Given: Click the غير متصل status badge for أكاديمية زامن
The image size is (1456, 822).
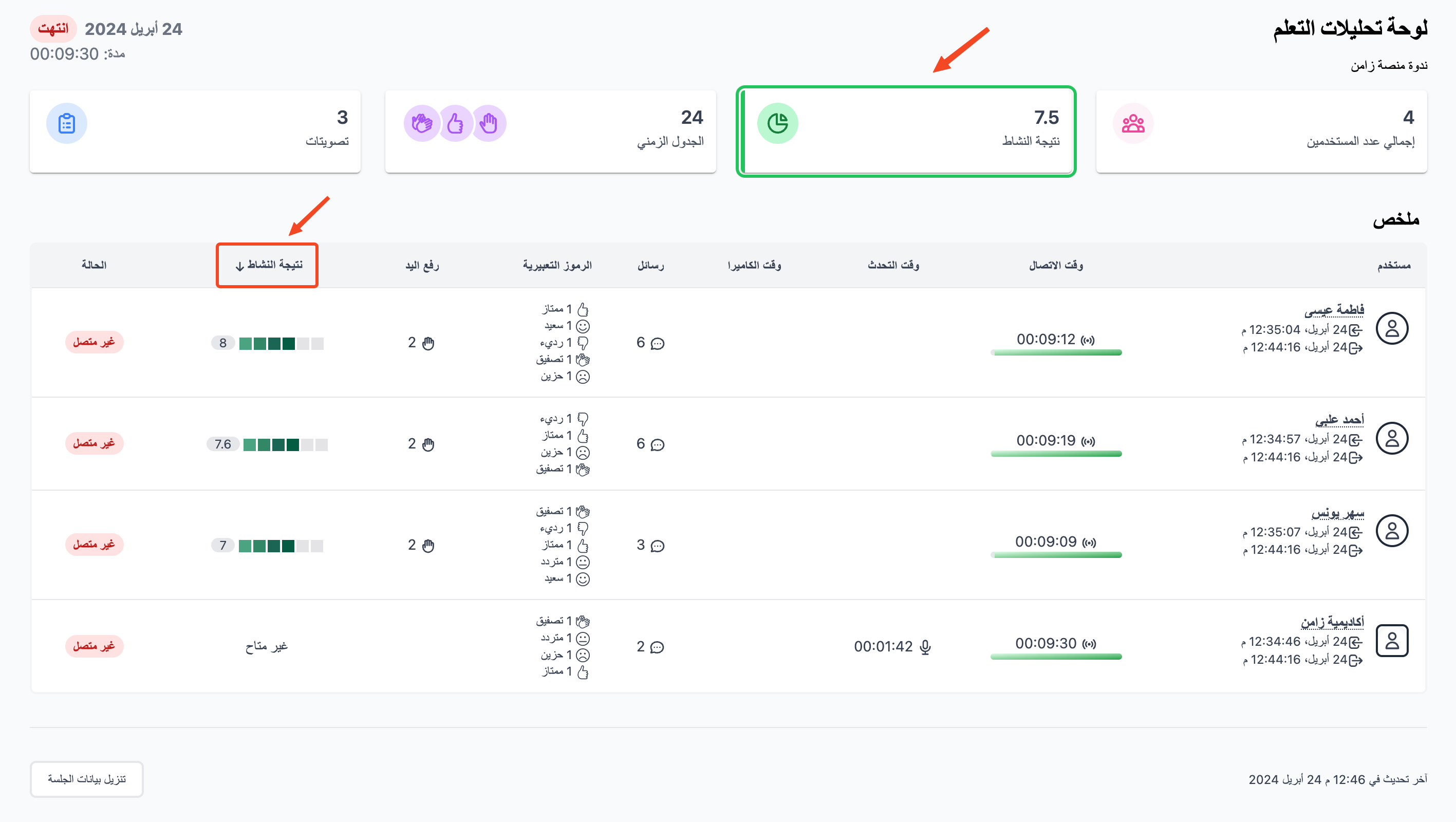Looking at the screenshot, I should click(95, 646).
